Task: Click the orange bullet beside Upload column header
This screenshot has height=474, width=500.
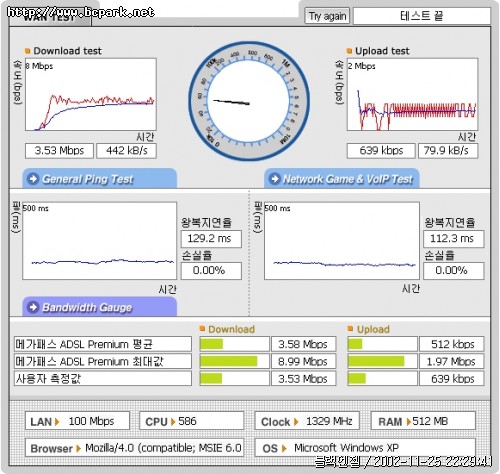Action: point(350,329)
